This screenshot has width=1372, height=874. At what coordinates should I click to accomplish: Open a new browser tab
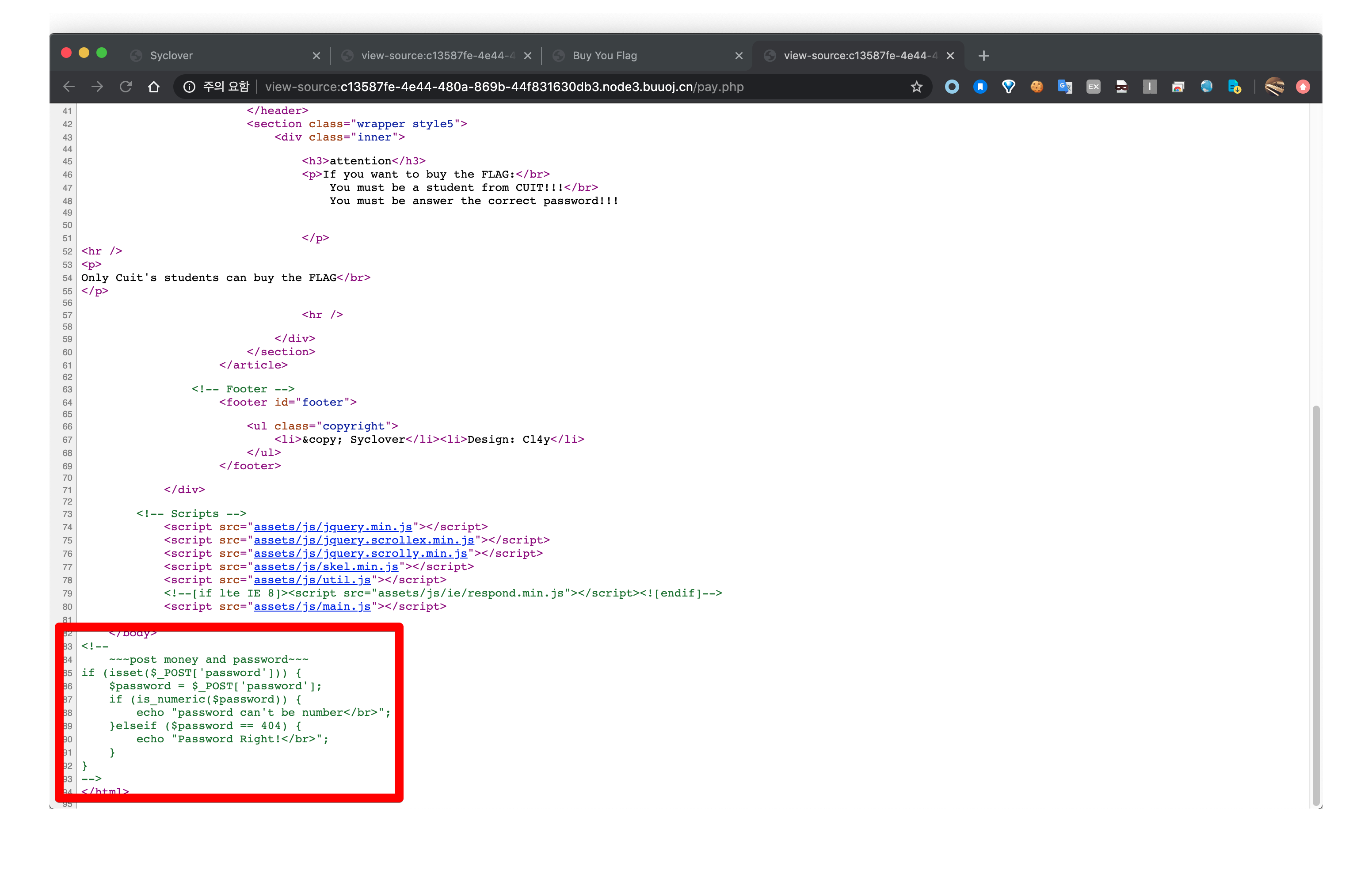coord(983,55)
